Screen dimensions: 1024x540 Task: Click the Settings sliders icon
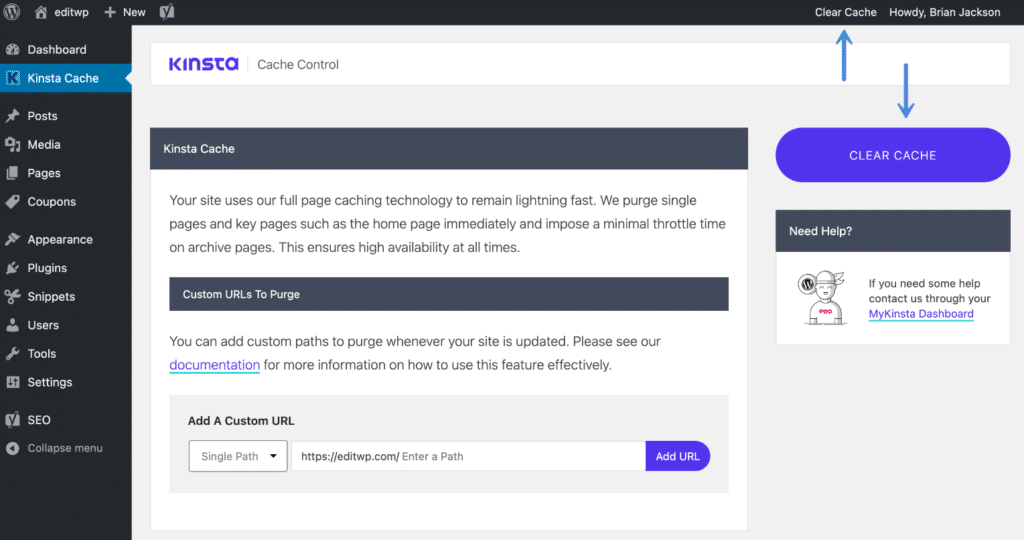(x=12, y=382)
